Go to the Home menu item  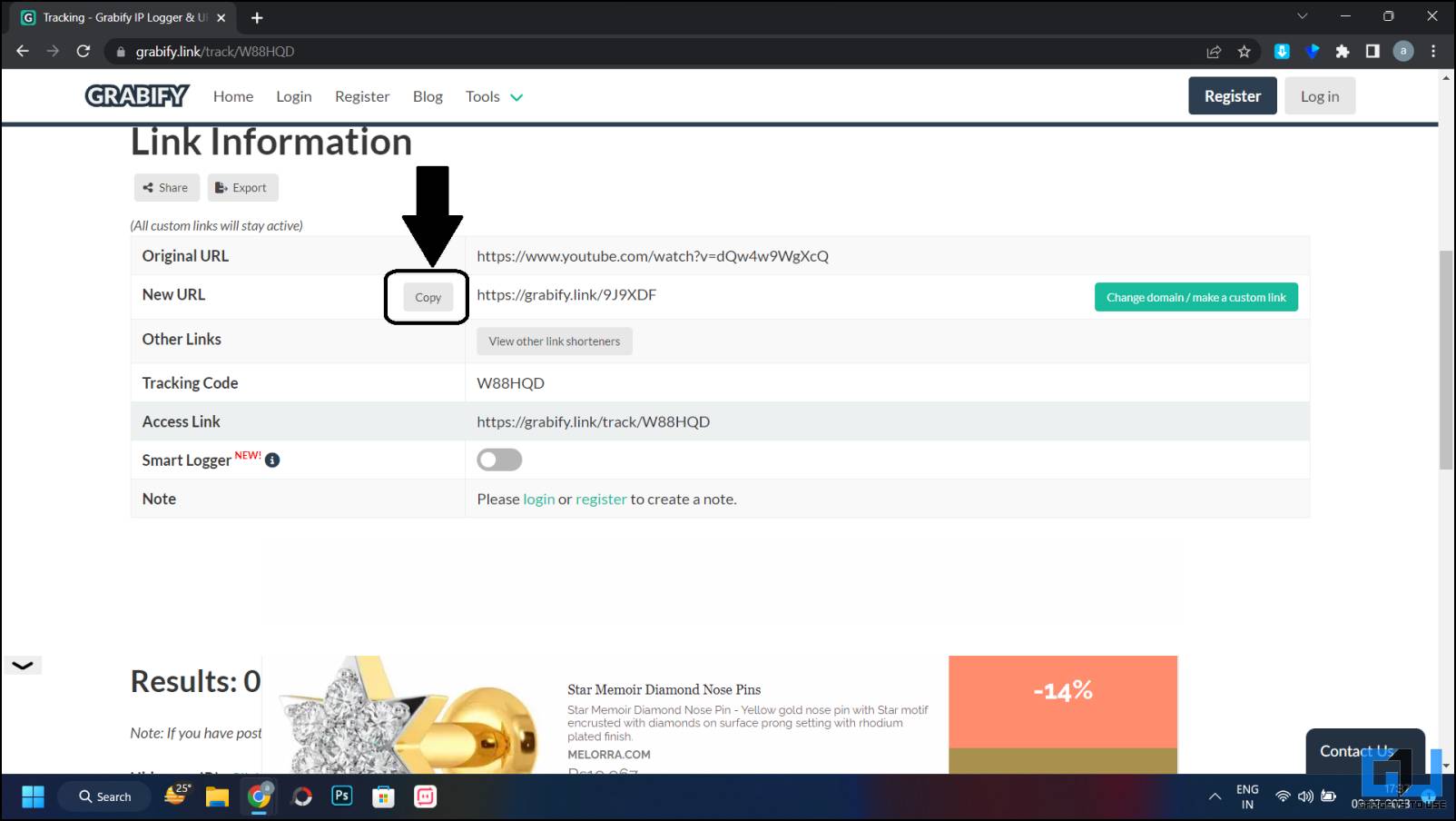click(x=233, y=96)
